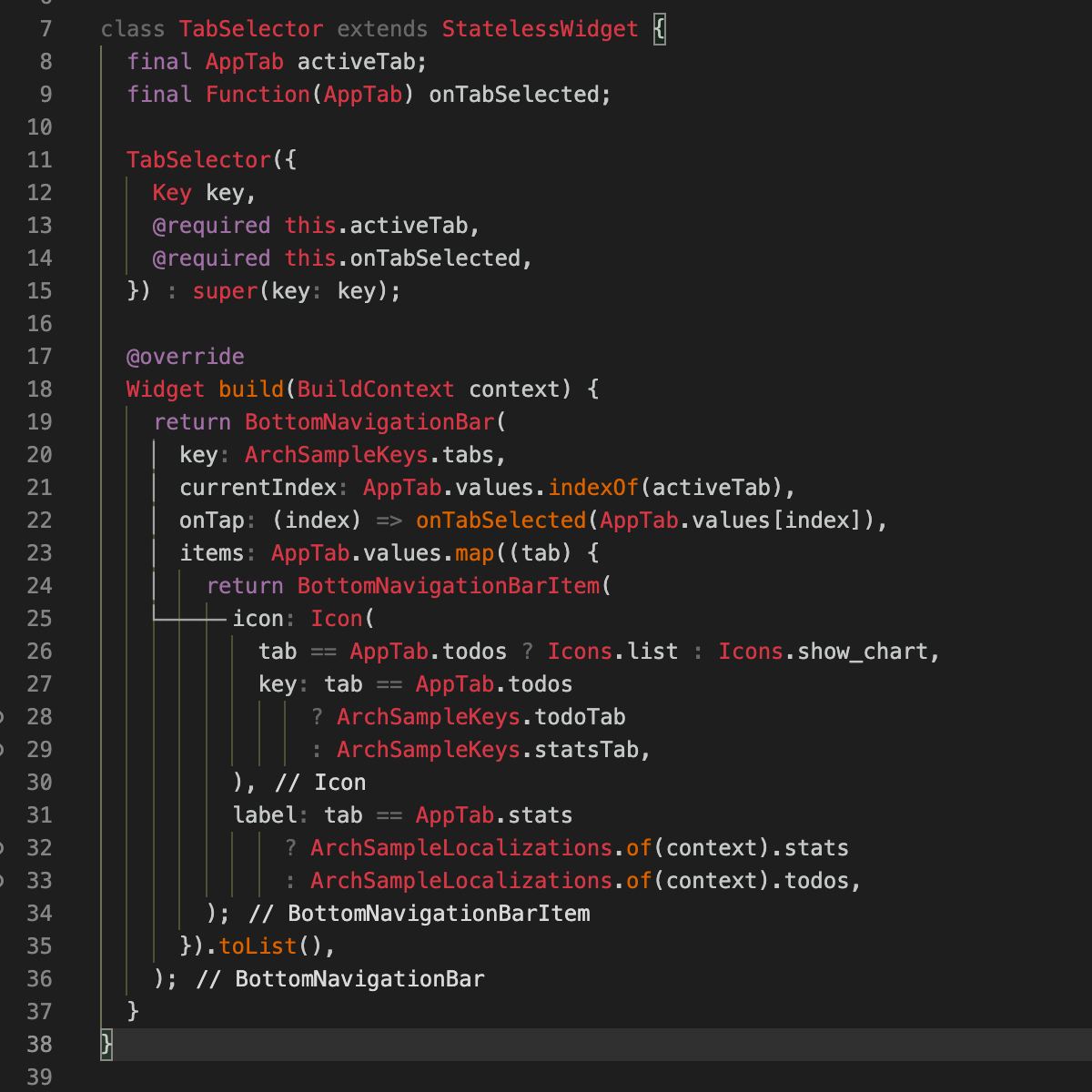Click the "build" method name
Screen dimensions: 1092x1092
(x=251, y=389)
